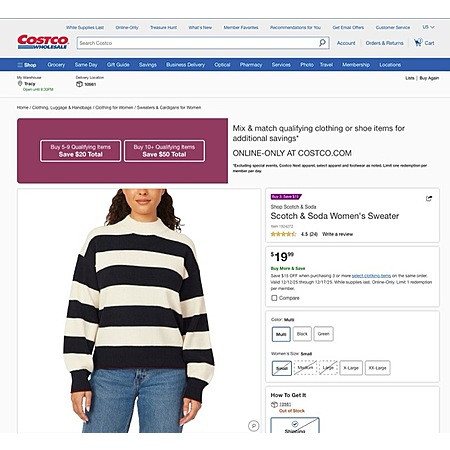Viewport: 450px width, 450px height.
Task: Click the search magnifier icon
Action: click(322, 43)
